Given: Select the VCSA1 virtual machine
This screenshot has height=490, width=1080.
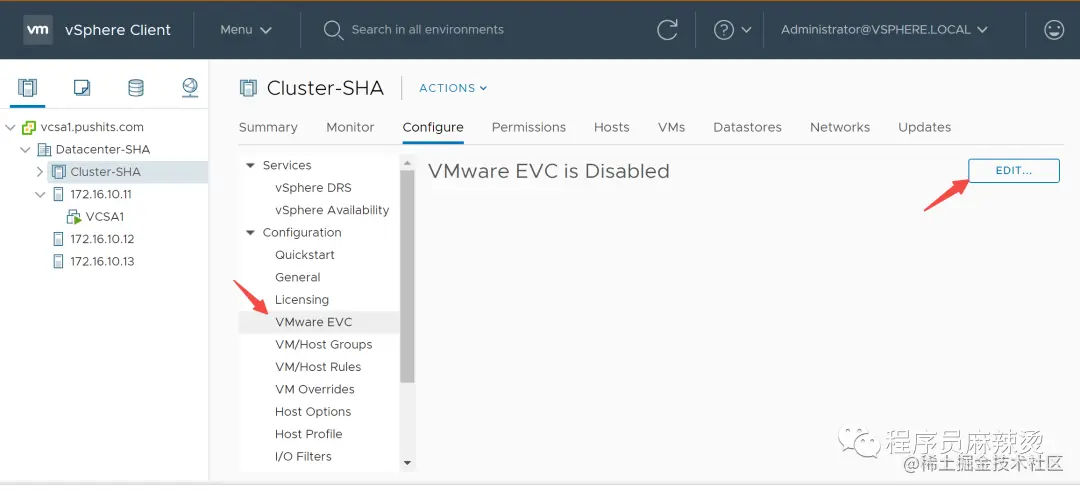Looking at the screenshot, I should (x=105, y=217).
